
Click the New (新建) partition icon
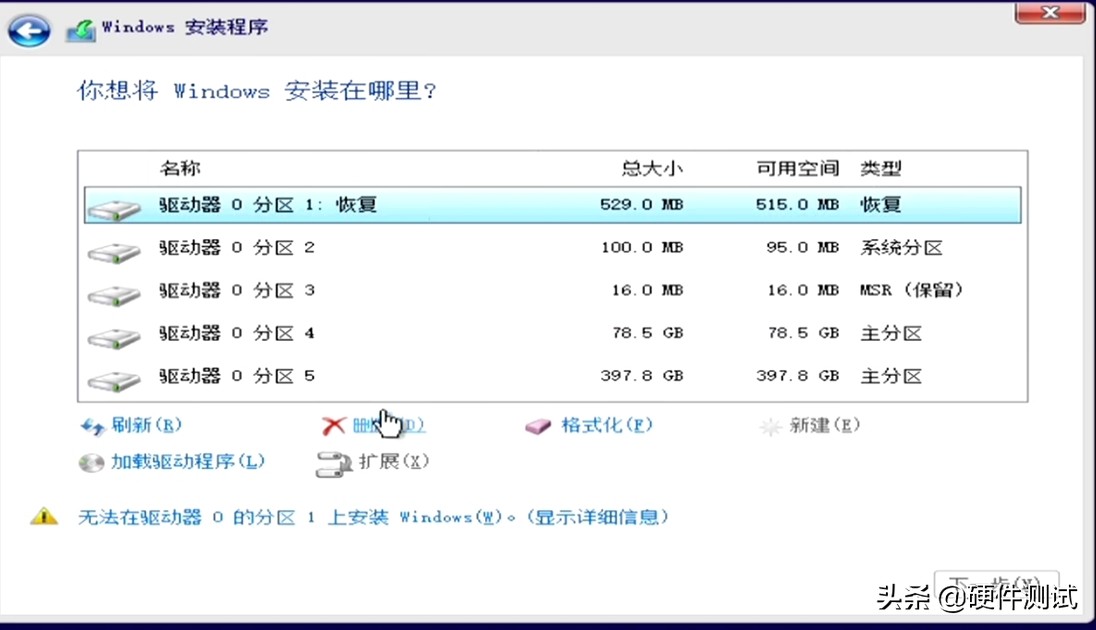pyautogui.click(x=771, y=425)
